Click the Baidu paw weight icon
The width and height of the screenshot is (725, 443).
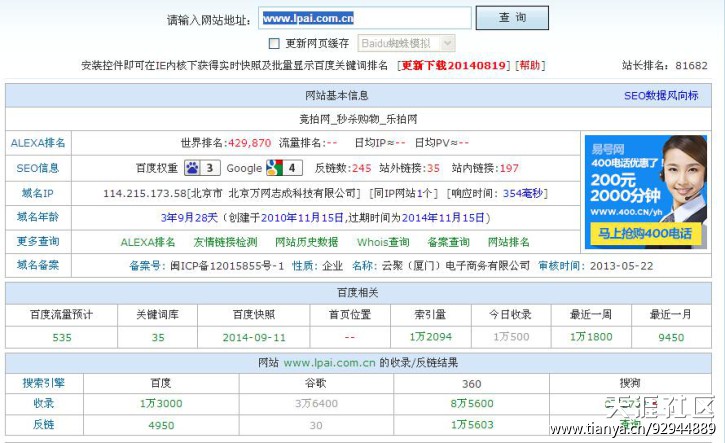(202, 168)
